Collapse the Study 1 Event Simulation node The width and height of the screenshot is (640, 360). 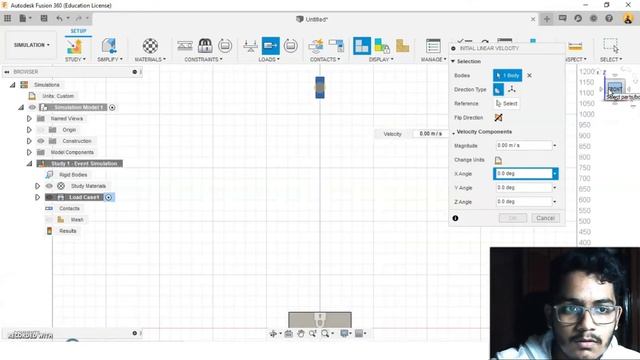pyautogui.click(x=29, y=164)
